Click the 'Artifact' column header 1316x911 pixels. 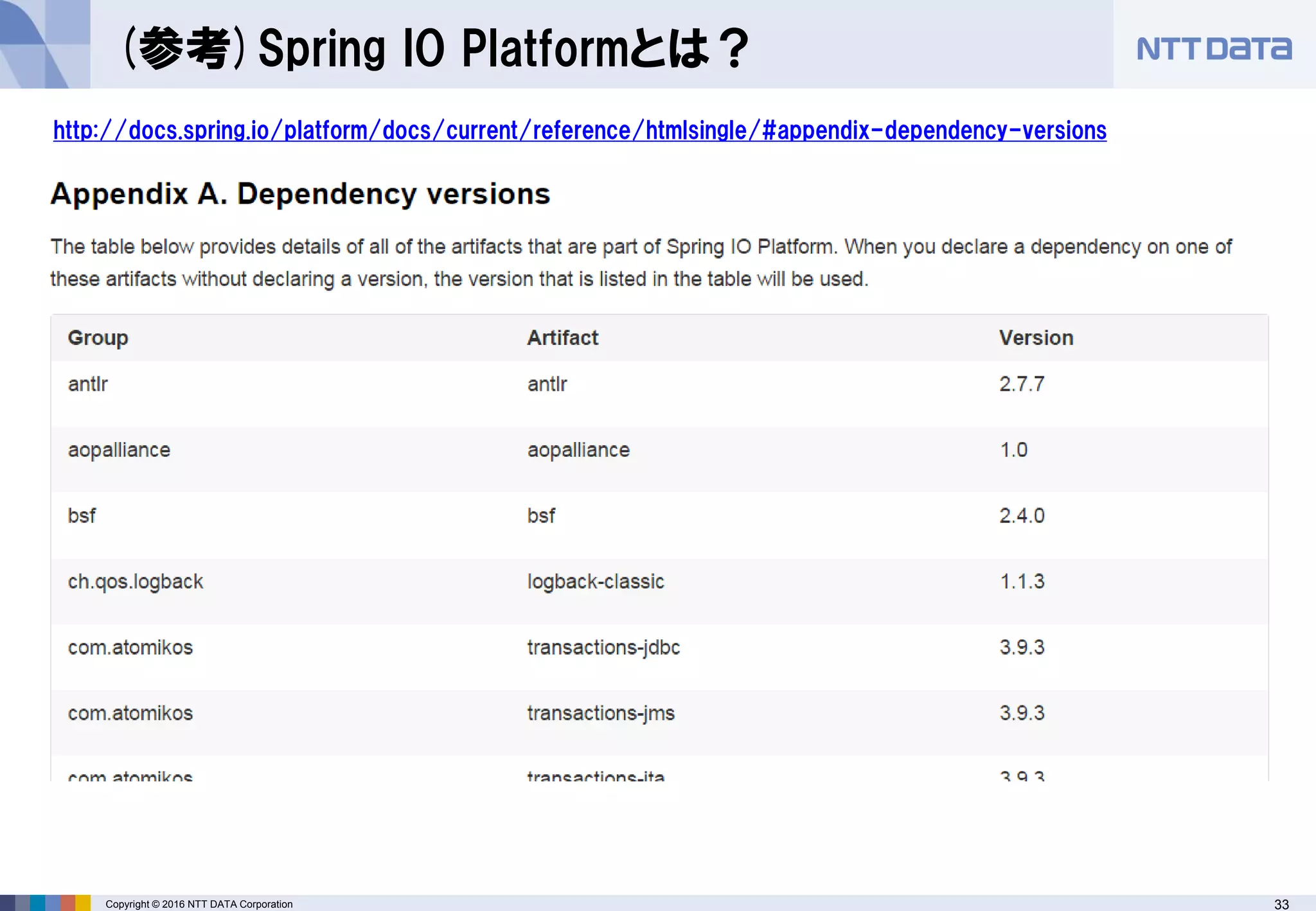pyautogui.click(x=562, y=337)
